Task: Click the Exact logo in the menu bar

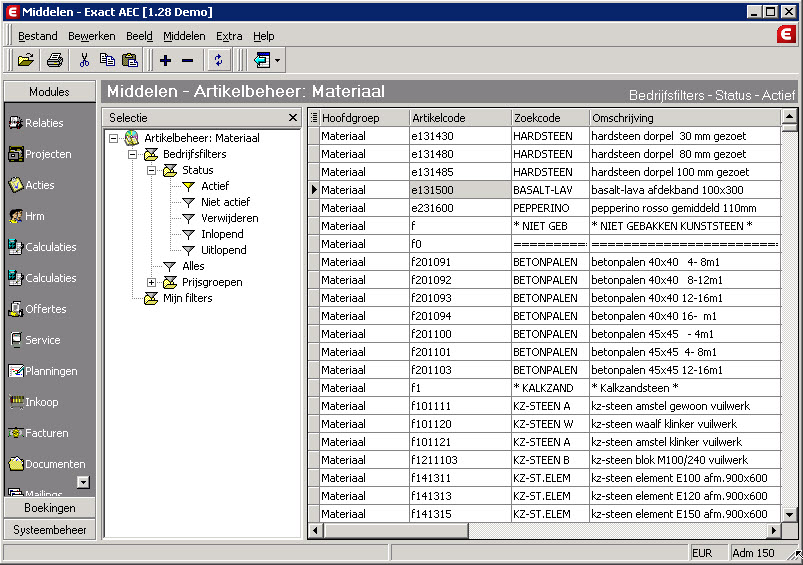Action: tap(786, 35)
